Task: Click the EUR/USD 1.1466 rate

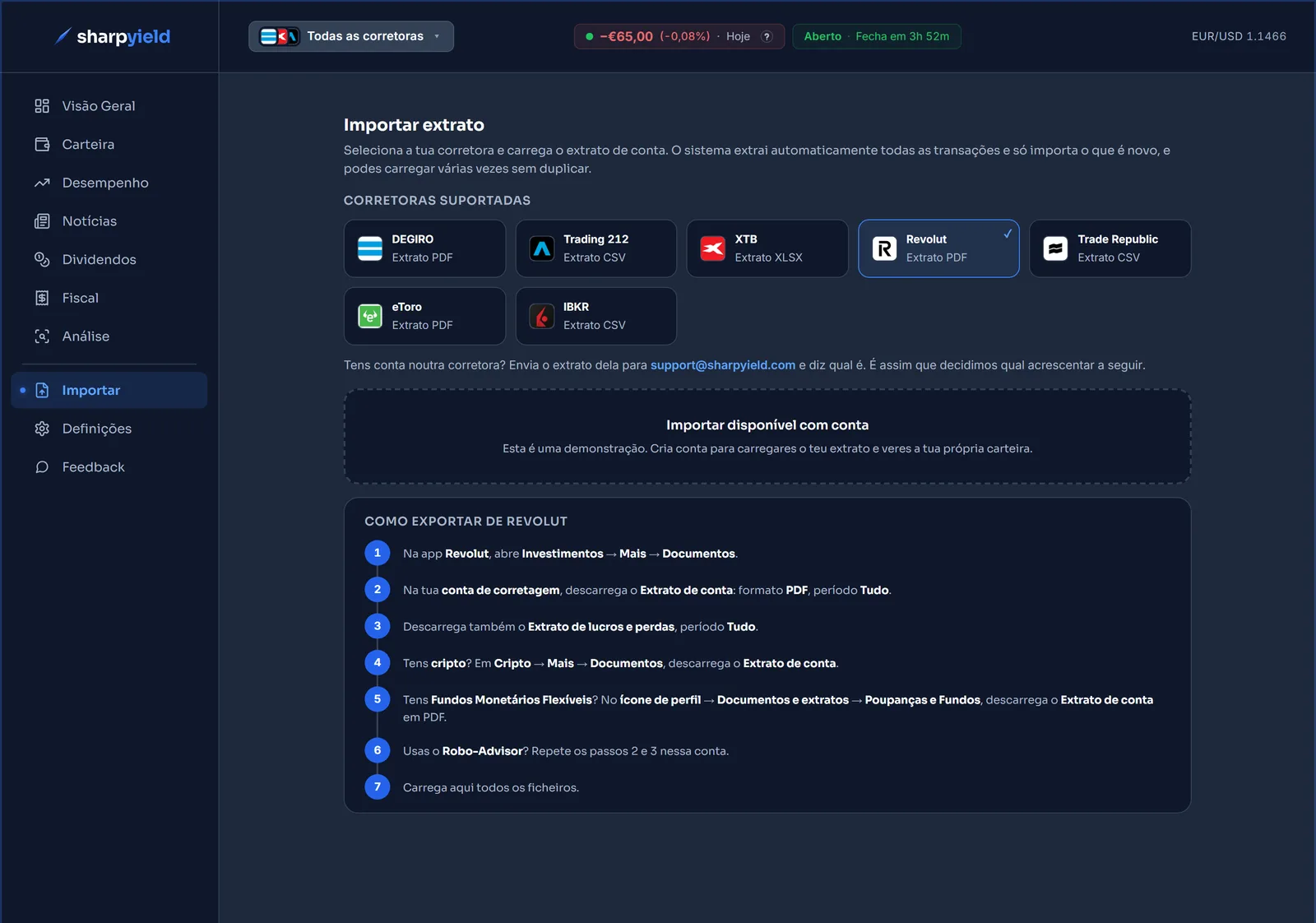Action: pos(1239,36)
